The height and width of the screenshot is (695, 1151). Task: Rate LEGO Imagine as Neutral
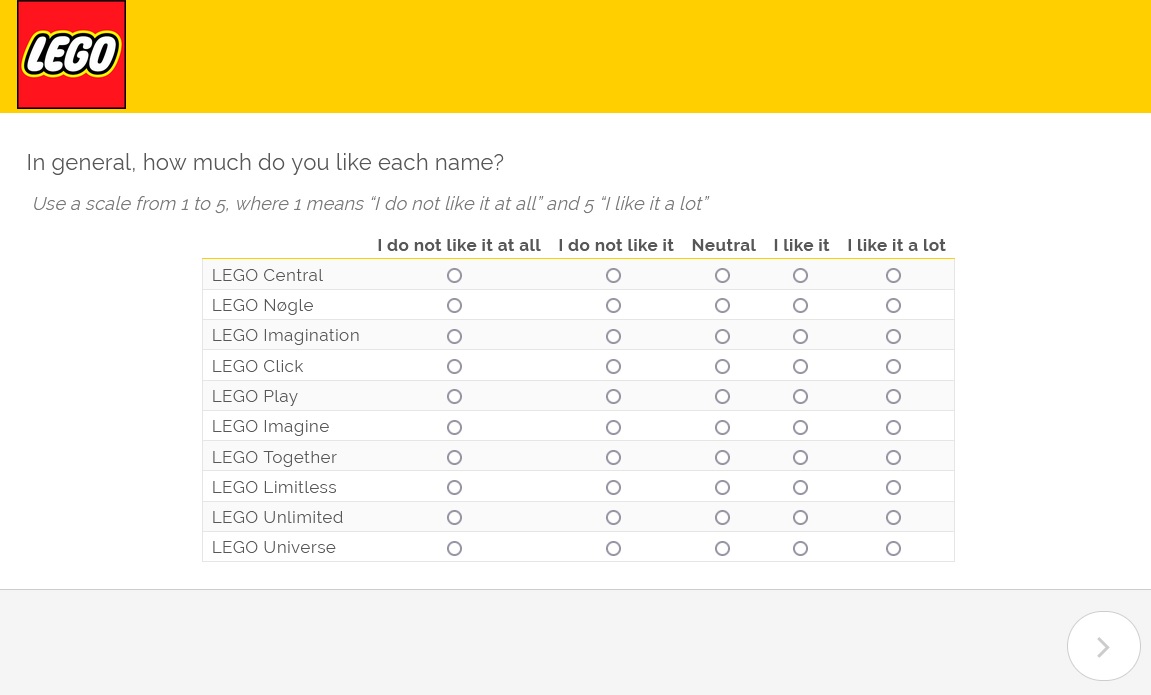(722, 427)
